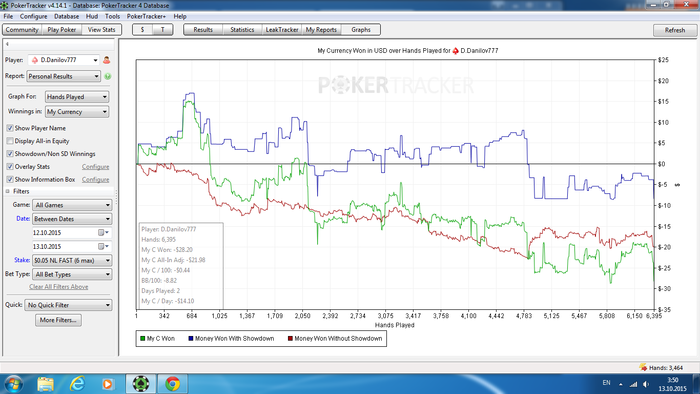
Task: Select the T tournaments toggle
Action: coord(162,29)
